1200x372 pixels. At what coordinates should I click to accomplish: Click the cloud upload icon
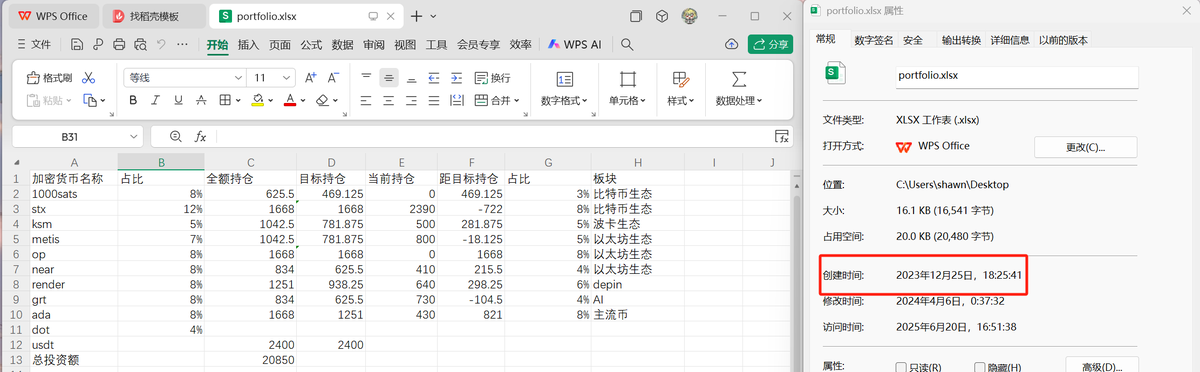click(x=731, y=44)
